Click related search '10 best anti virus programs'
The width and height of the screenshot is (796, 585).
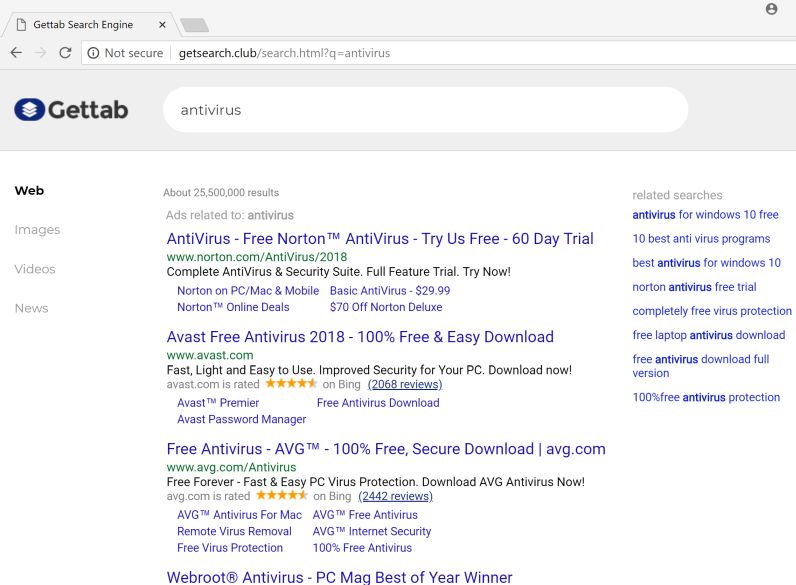[x=701, y=239]
